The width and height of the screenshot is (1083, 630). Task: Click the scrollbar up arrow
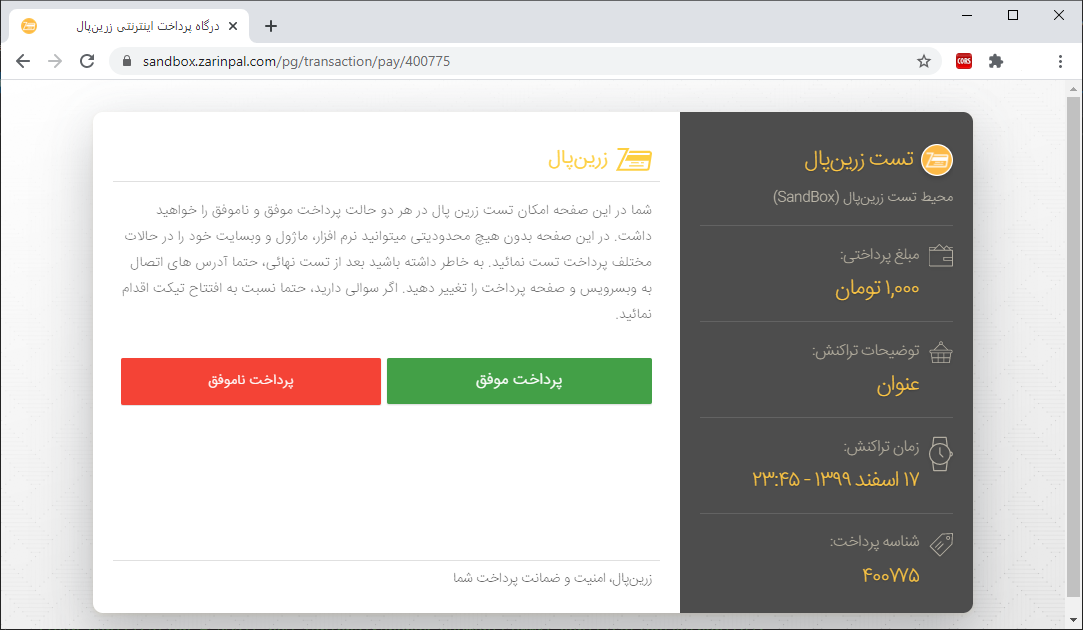coord(1073,89)
